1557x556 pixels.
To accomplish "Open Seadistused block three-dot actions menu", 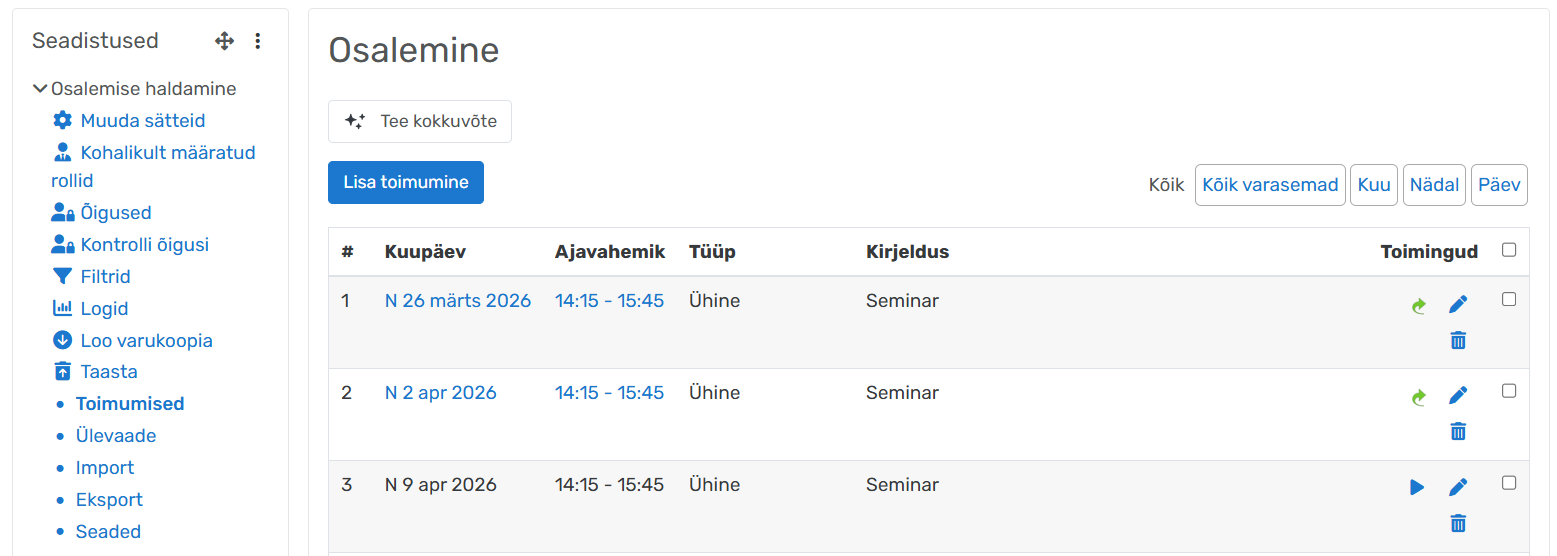I will (x=258, y=41).
